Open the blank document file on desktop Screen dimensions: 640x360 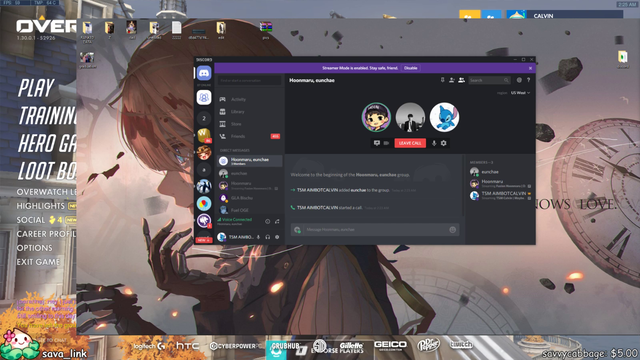(176, 30)
